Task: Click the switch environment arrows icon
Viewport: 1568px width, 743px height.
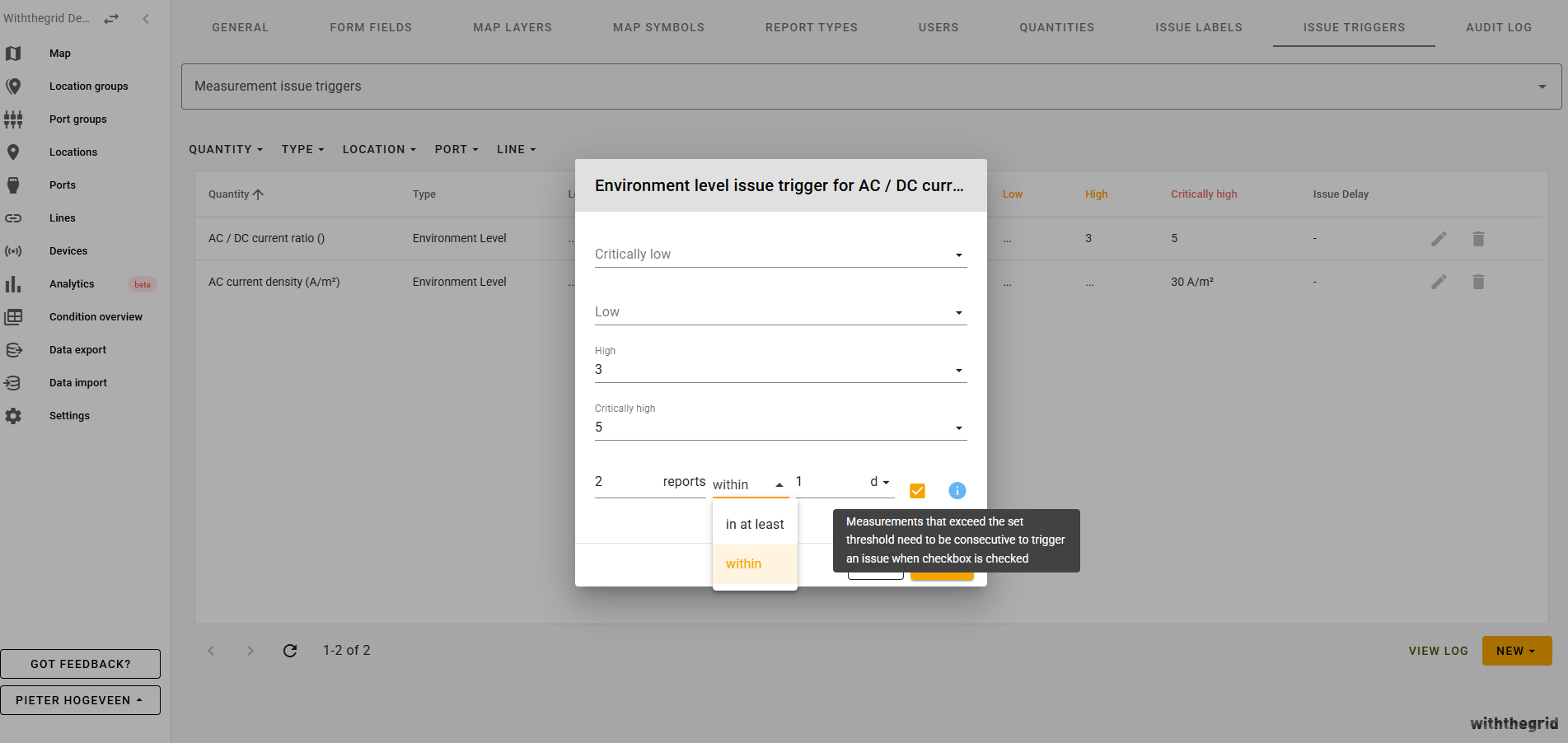Action: coord(111,19)
